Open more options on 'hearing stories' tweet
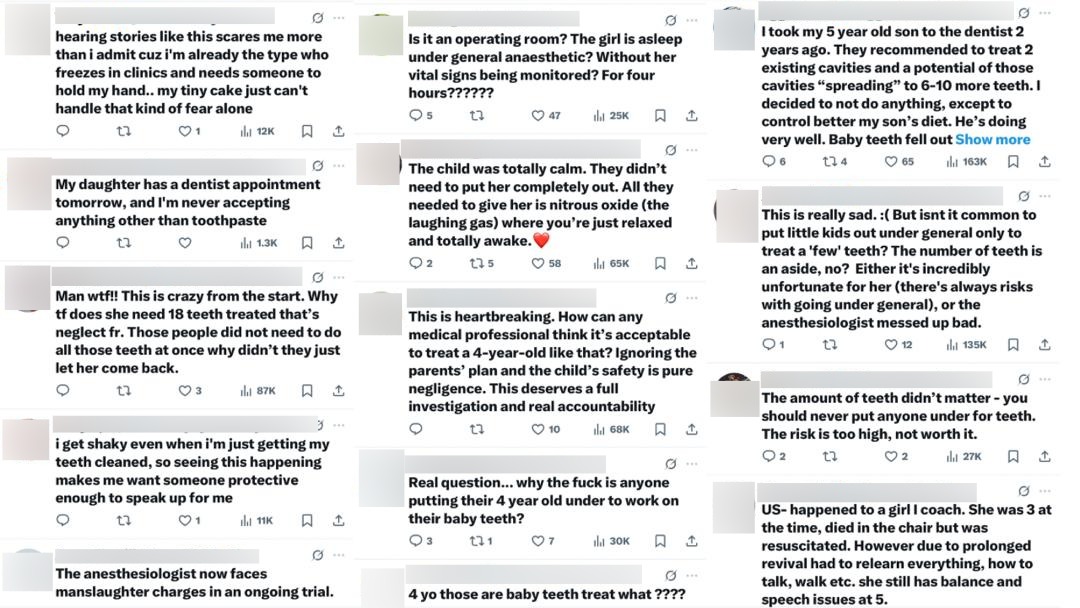 coord(339,18)
